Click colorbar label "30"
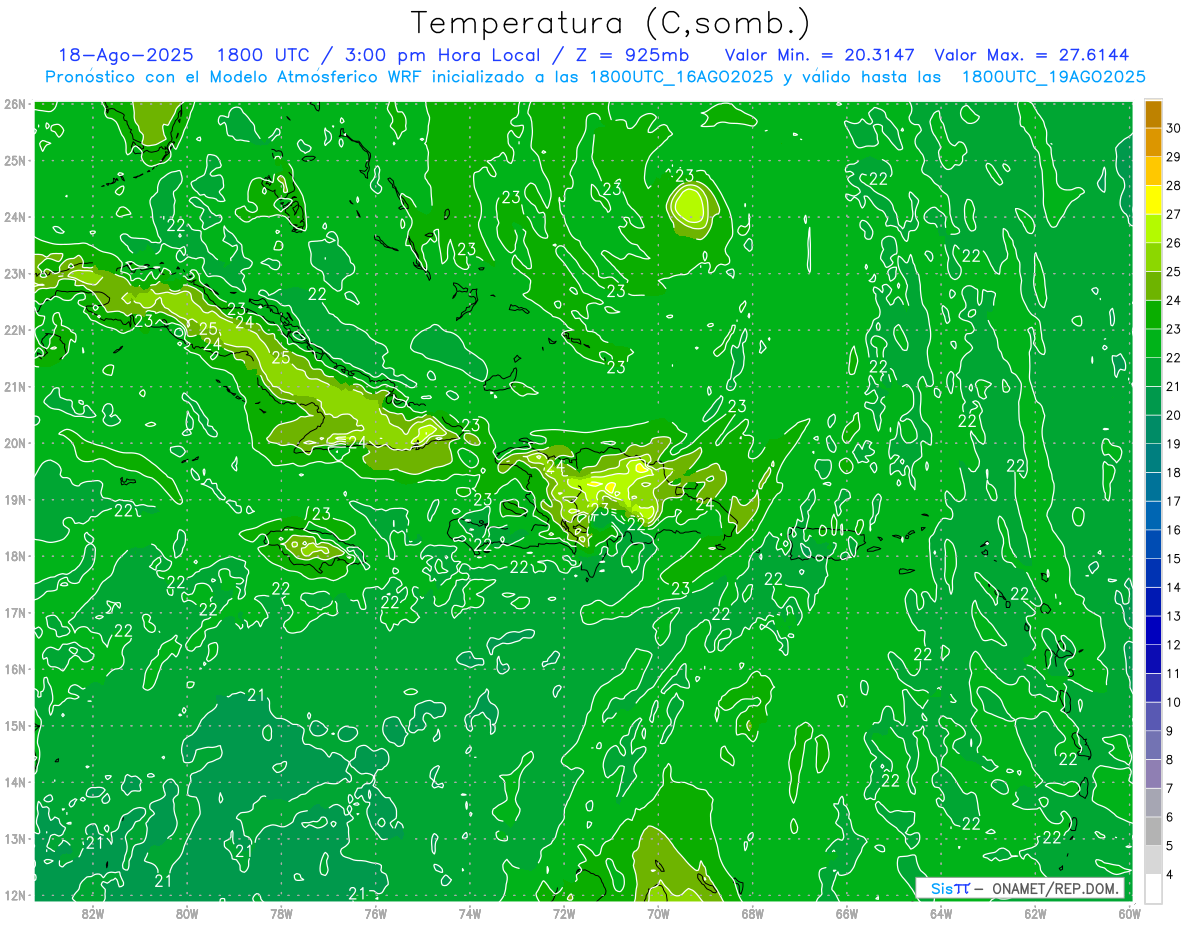 click(x=1174, y=127)
